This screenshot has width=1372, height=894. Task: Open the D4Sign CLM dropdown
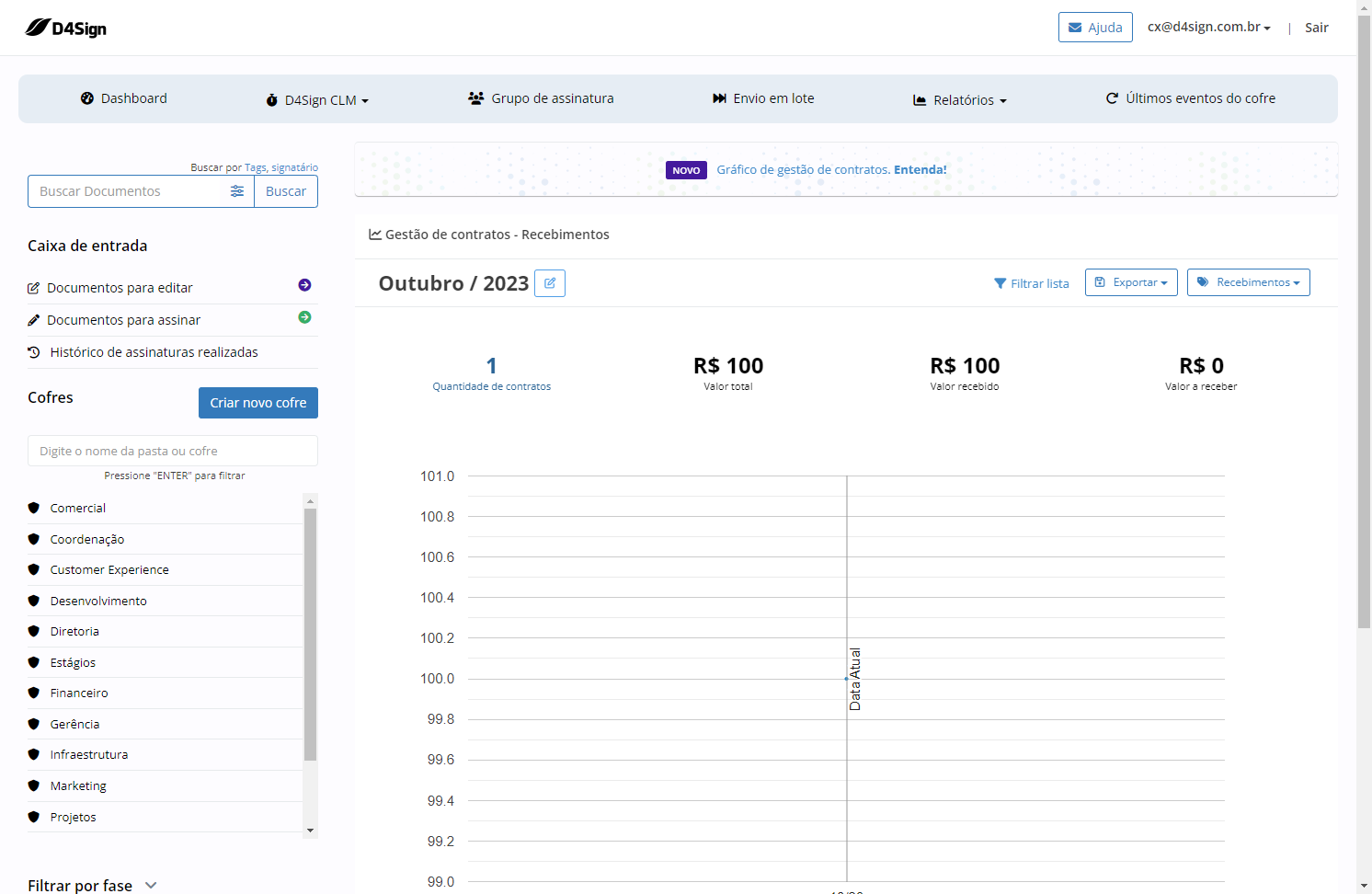pos(317,100)
